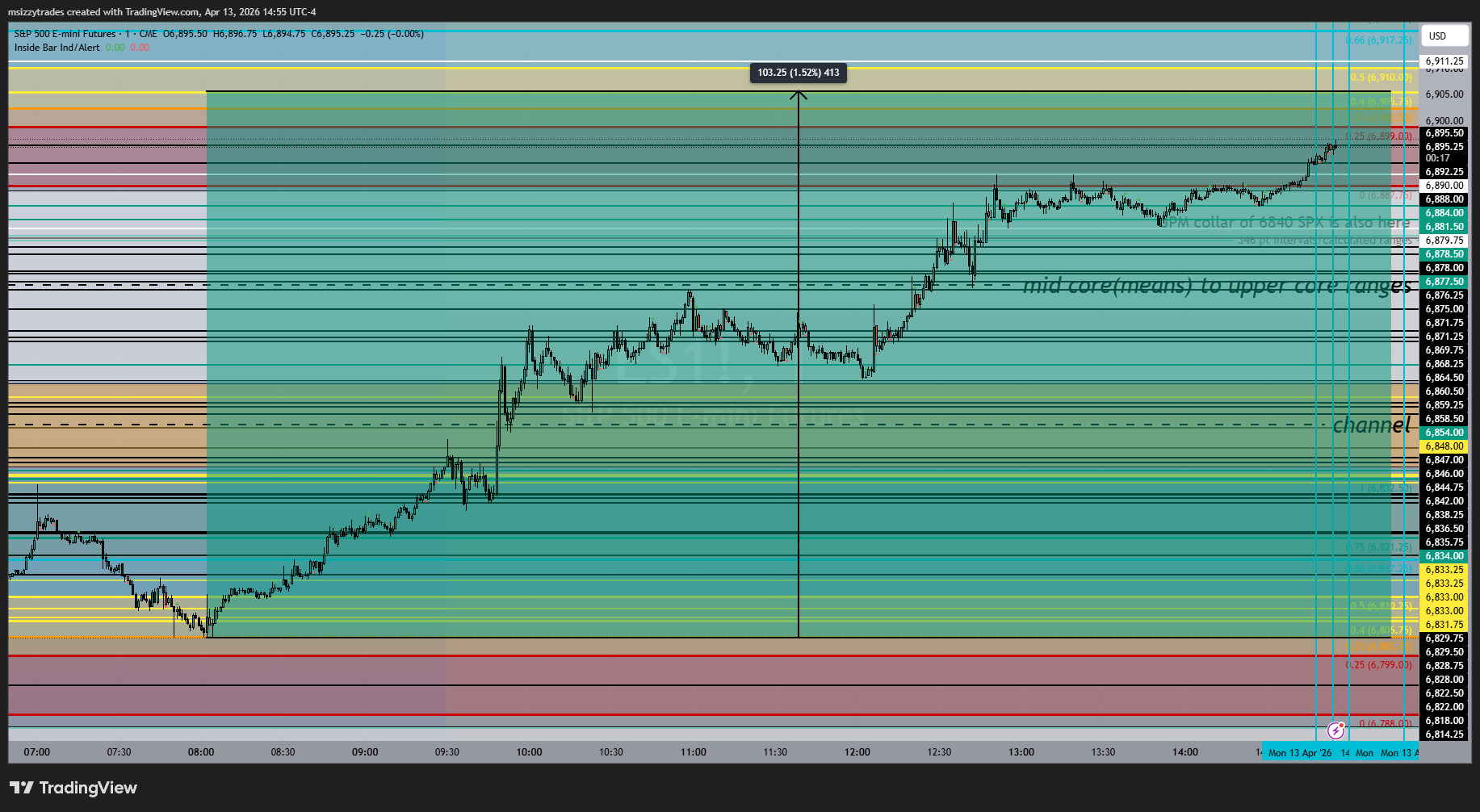Click the 6,828.00 price label

(x=1444, y=680)
